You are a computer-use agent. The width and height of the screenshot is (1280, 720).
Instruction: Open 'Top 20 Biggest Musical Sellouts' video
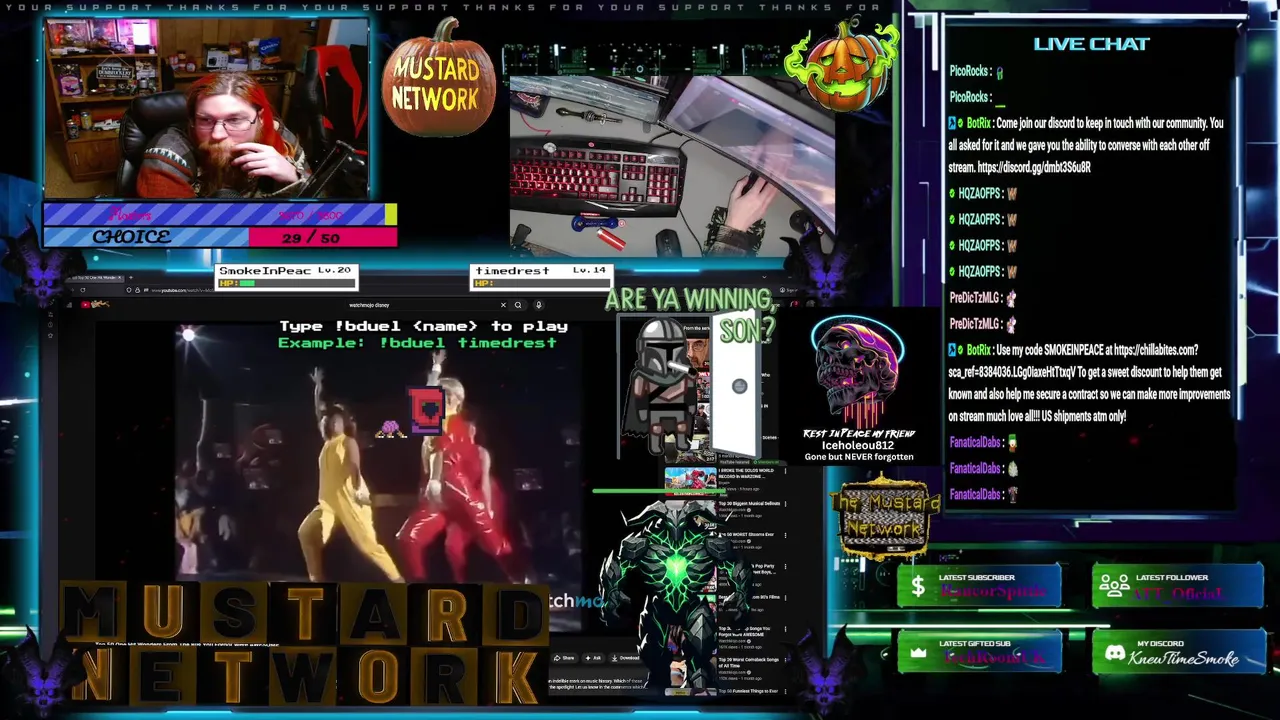pyautogui.click(x=749, y=503)
